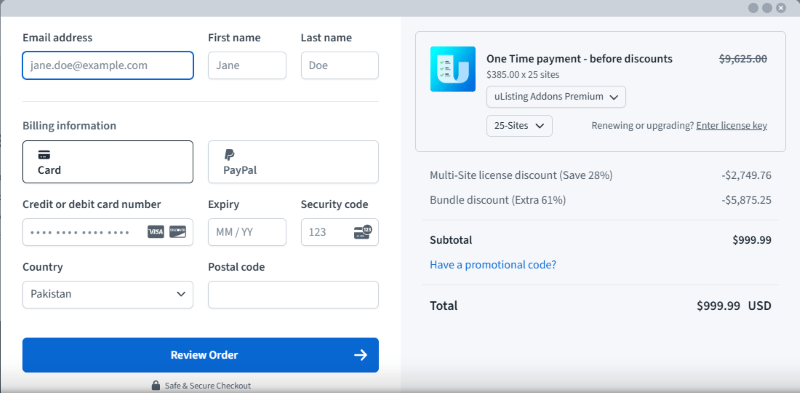Click the Visa card icon
The image size is (800, 393).
pyautogui.click(x=156, y=232)
